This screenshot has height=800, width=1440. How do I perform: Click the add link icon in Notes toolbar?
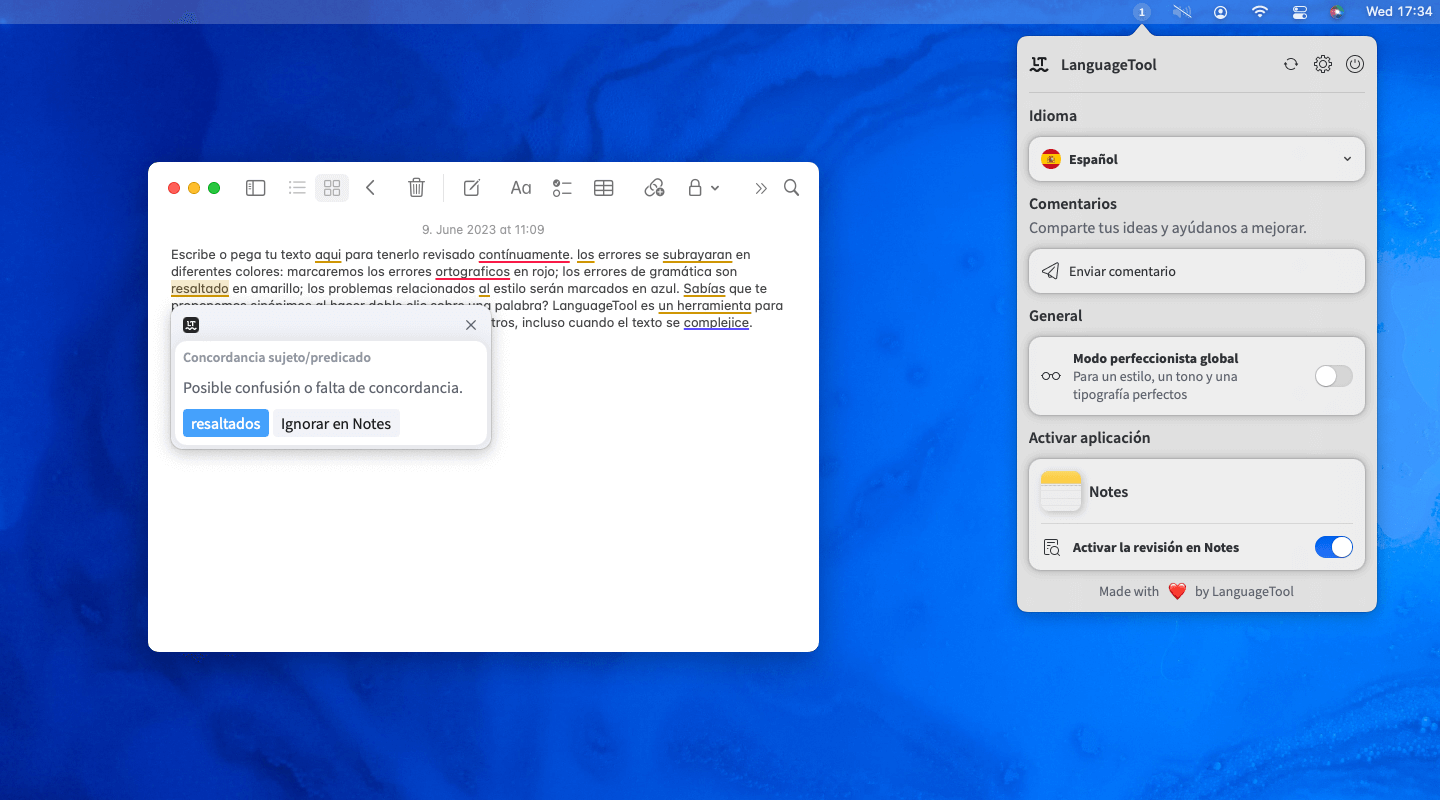coord(655,188)
